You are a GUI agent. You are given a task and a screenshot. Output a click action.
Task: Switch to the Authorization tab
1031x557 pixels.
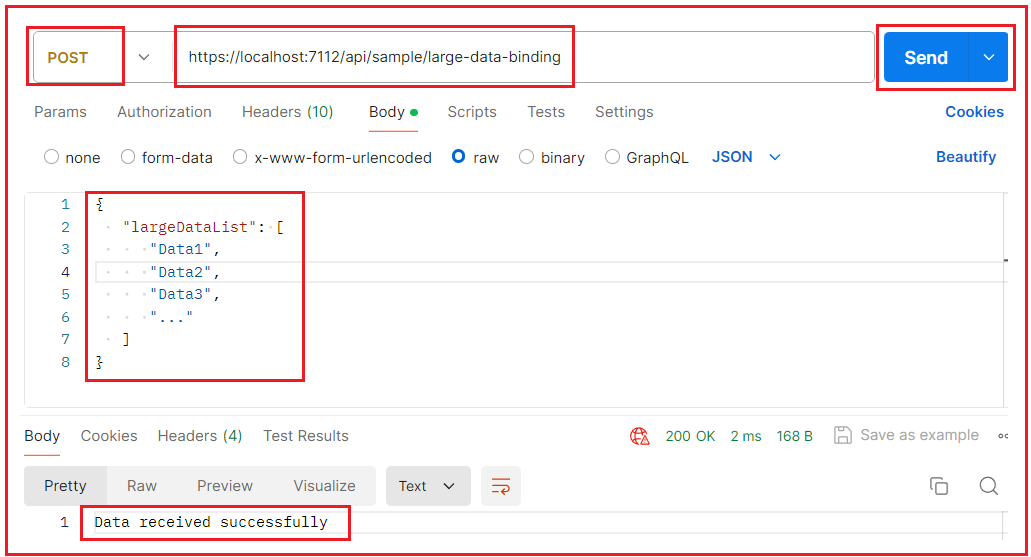pos(164,112)
